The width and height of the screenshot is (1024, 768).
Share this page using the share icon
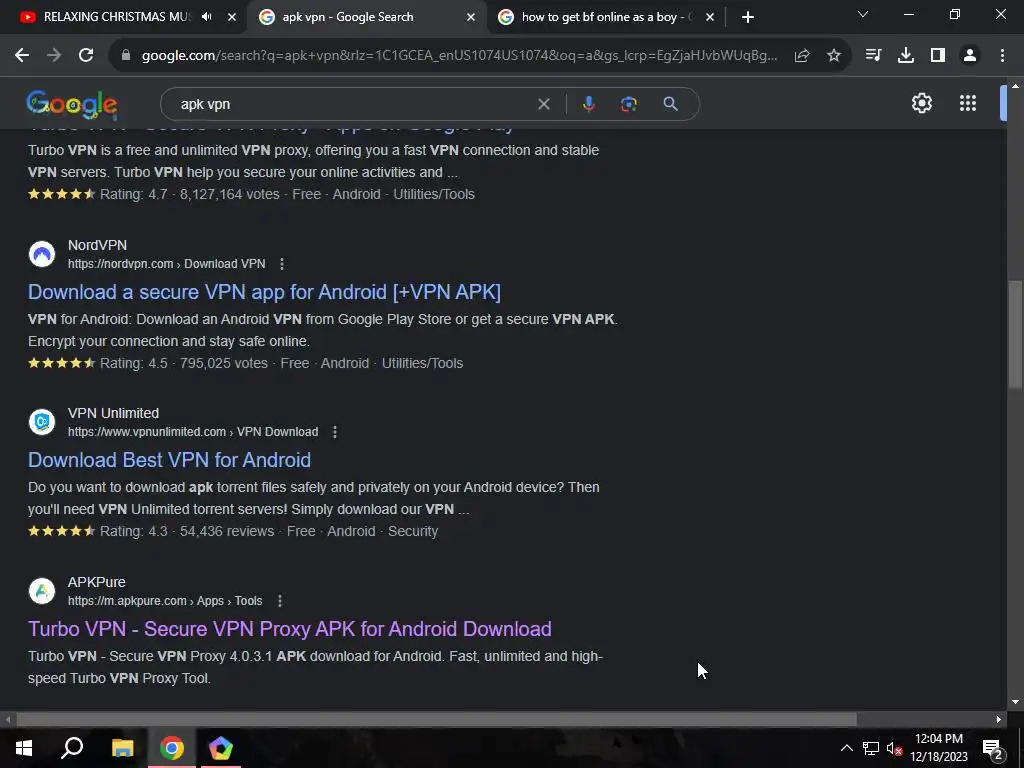click(802, 56)
